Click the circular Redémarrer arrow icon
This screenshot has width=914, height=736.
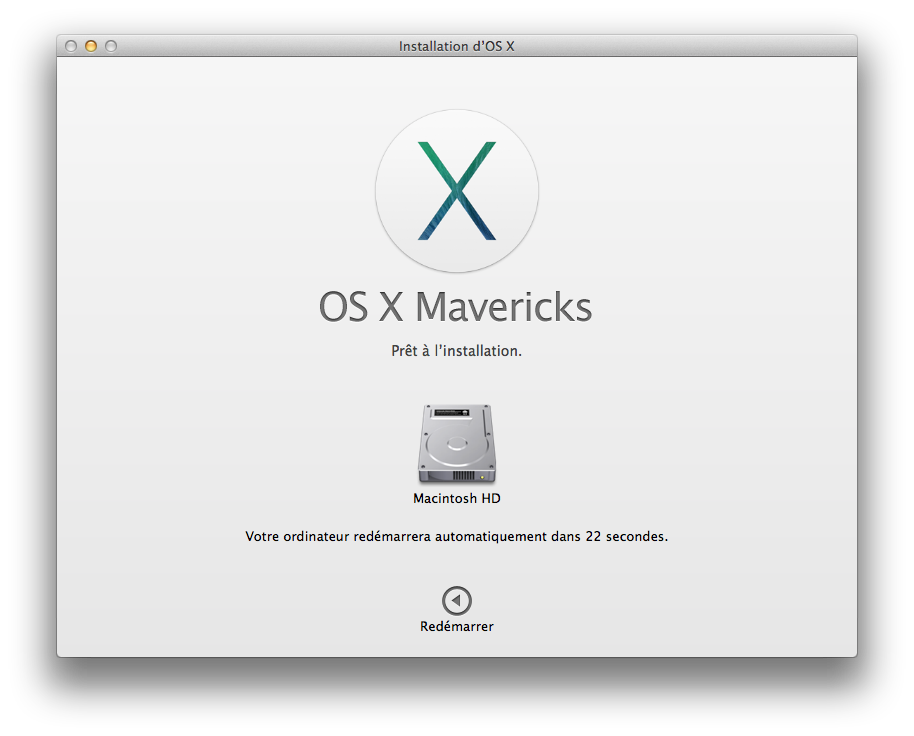456,600
